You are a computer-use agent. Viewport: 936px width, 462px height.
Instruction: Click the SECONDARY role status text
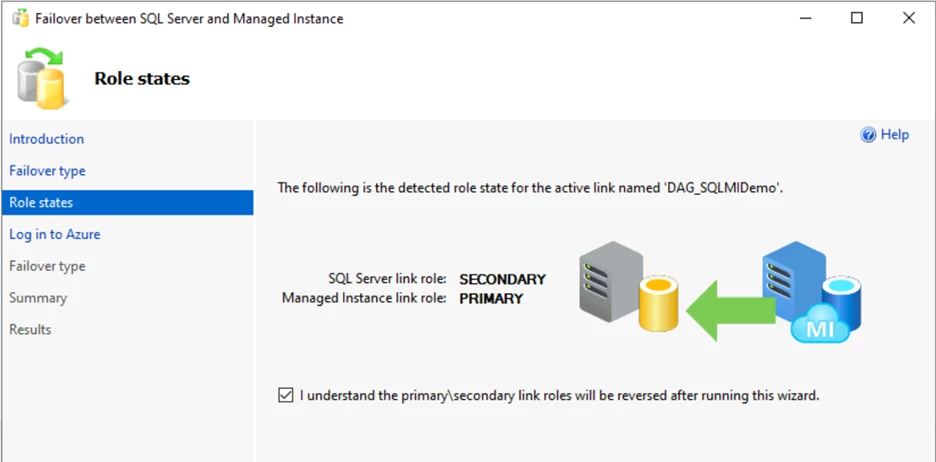click(x=502, y=279)
